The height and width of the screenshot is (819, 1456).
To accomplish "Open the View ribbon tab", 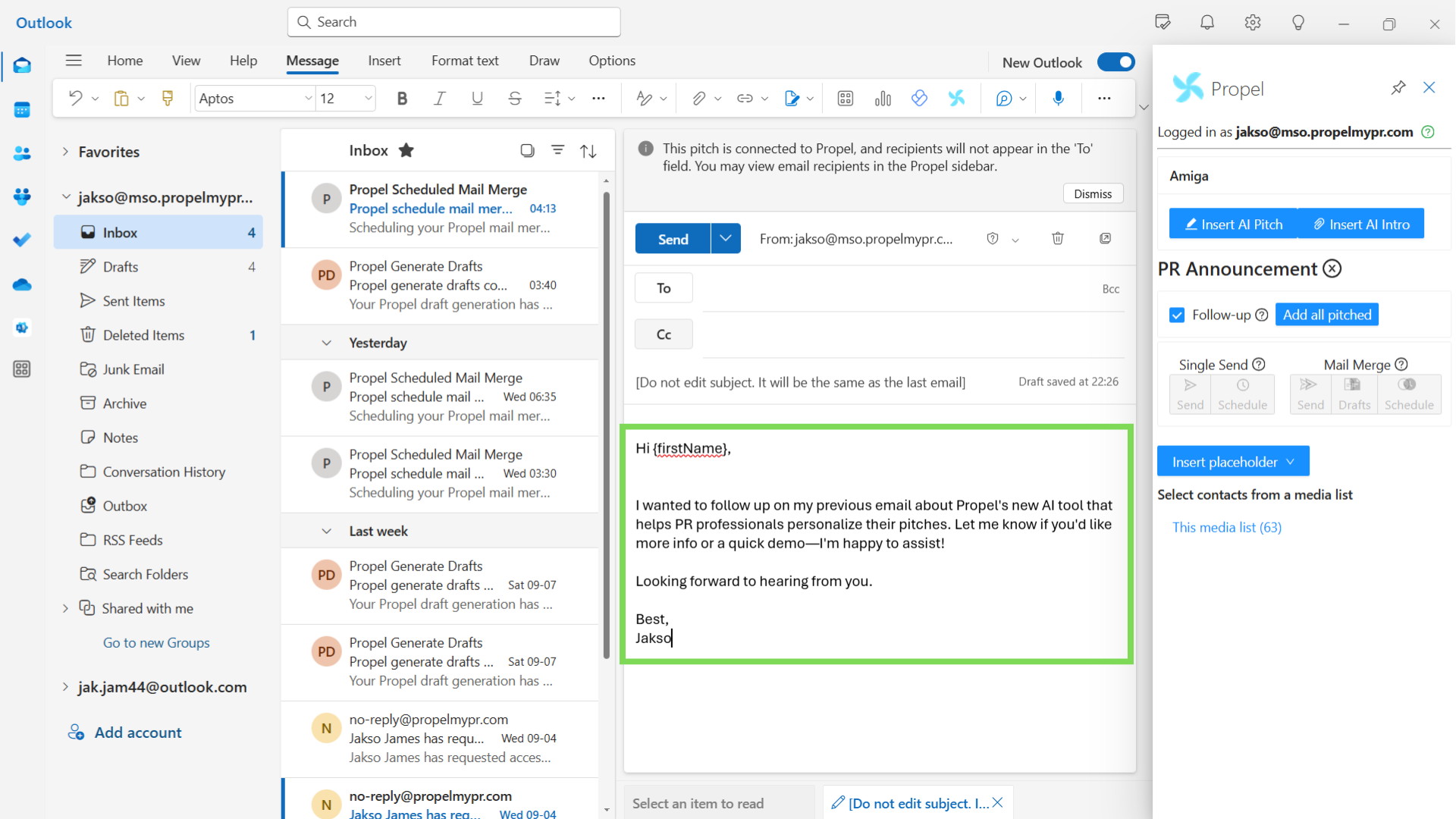I will [x=186, y=61].
